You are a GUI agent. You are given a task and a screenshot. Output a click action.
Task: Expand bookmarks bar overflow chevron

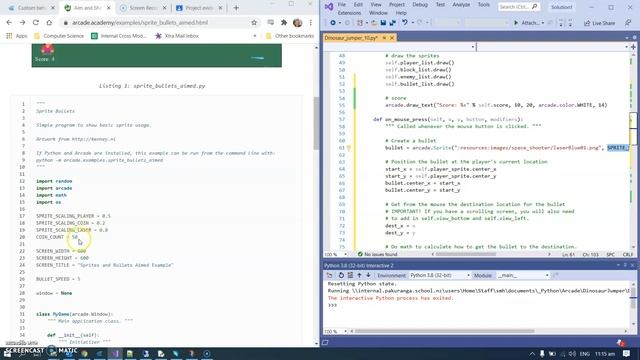255,36
